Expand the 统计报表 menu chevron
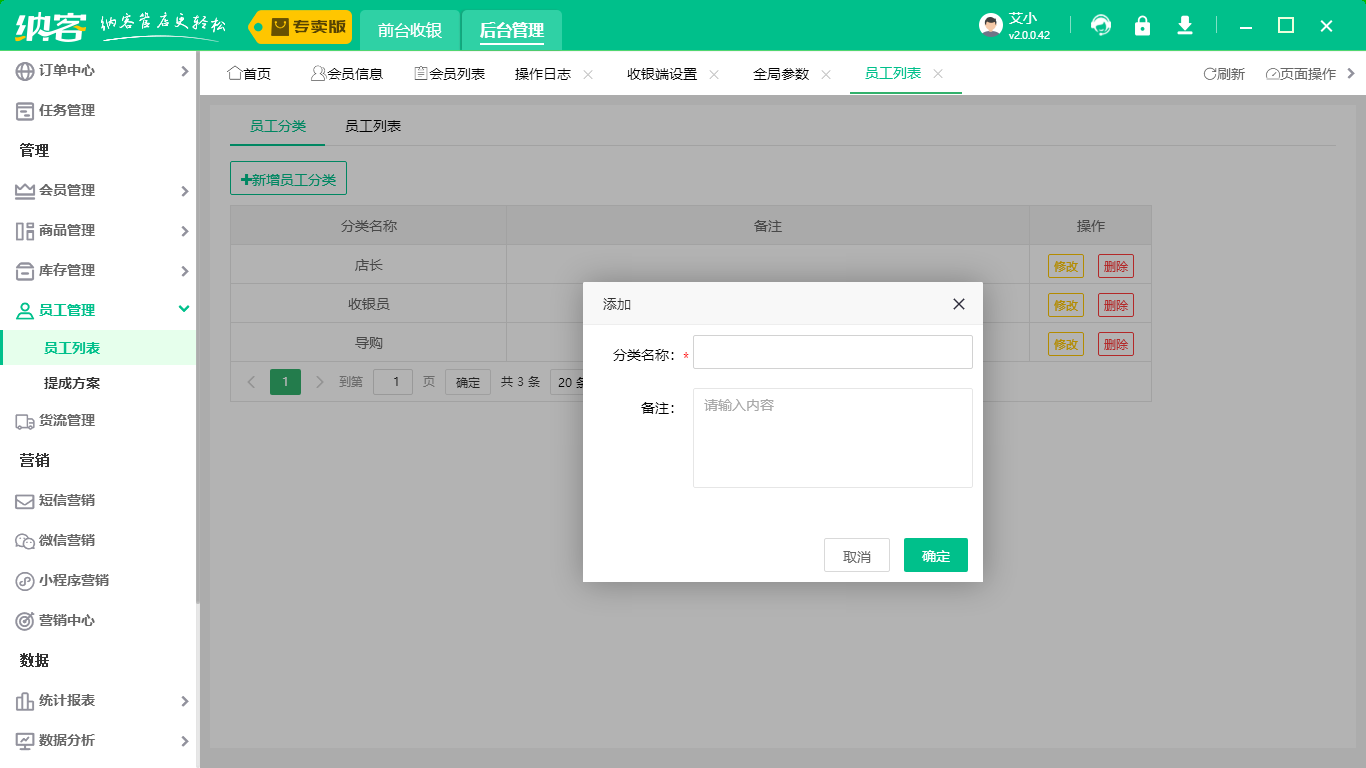The height and width of the screenshot is (768, 1366). tap(184, 701)
